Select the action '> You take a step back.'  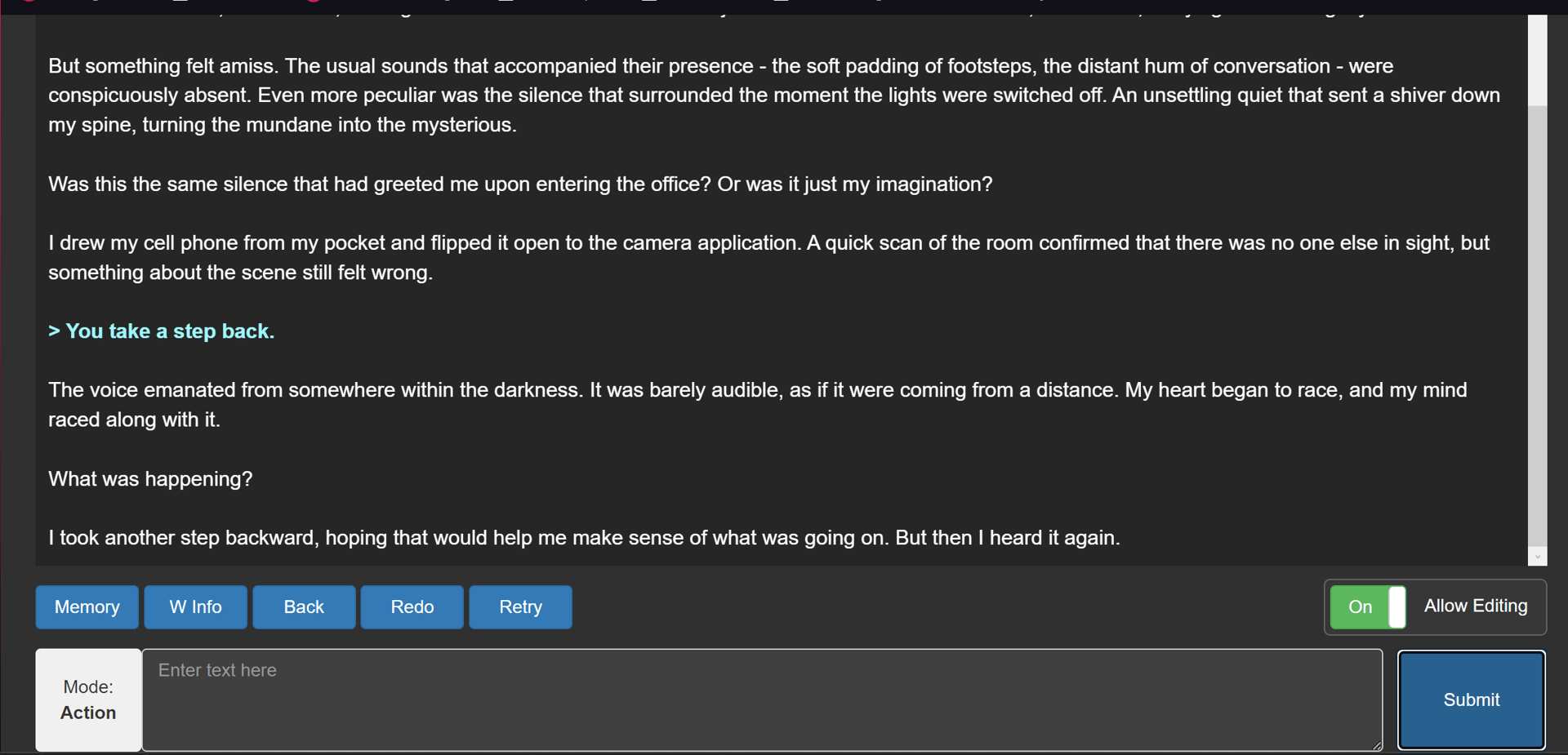pyautogui.click(x=162, y=331)
